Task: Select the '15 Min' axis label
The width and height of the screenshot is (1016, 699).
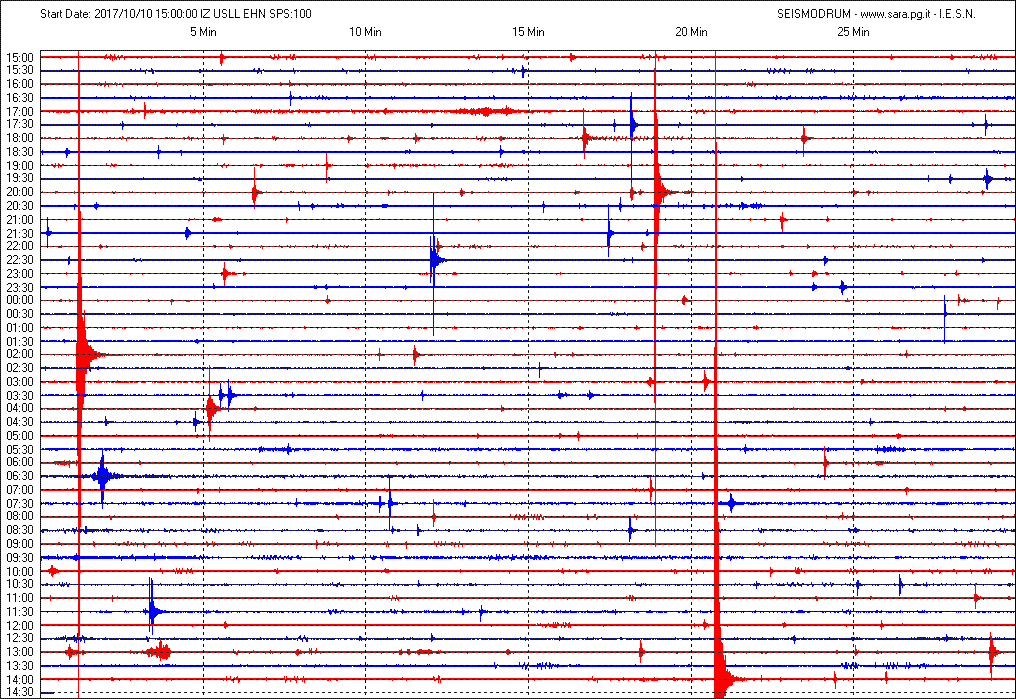Action: tap(528, 32)
